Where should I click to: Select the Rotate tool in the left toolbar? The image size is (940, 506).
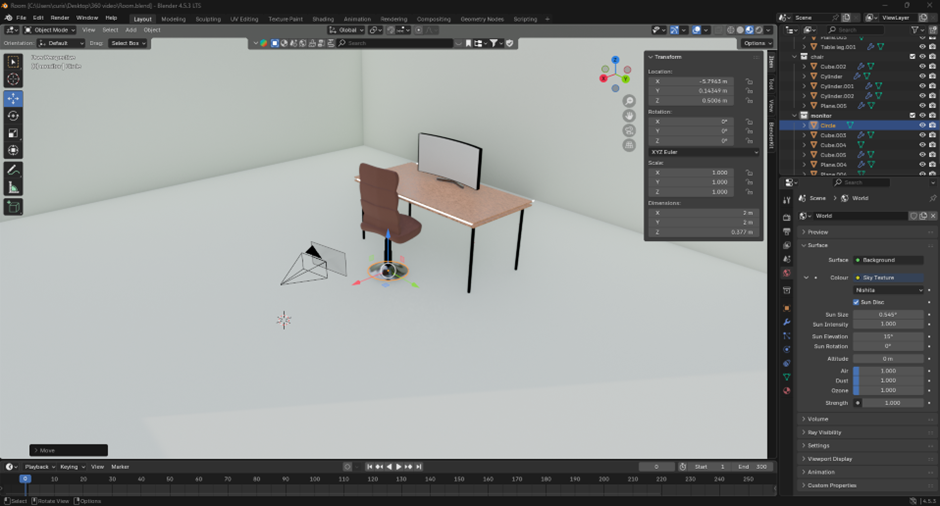[13, 116]
